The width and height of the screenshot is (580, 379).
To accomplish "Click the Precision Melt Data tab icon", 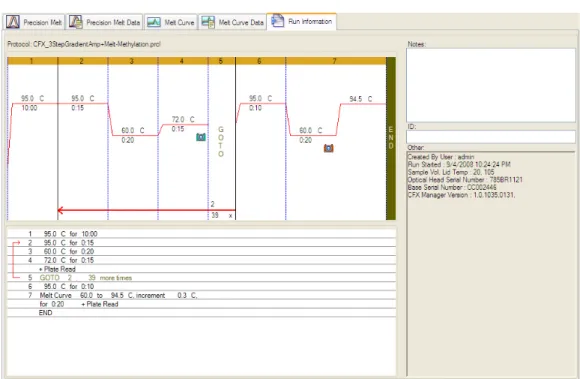I will [76, 22].
